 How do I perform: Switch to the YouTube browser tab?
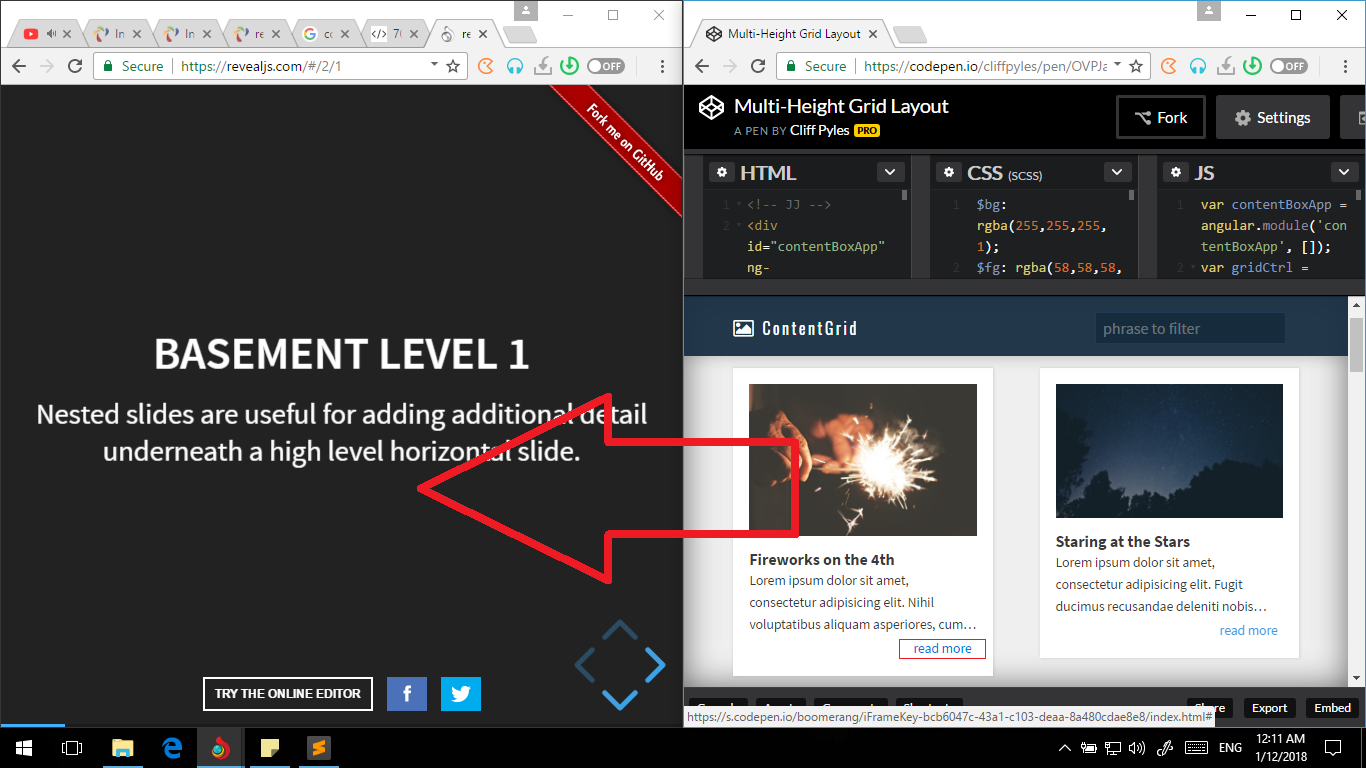coord(30,31)
